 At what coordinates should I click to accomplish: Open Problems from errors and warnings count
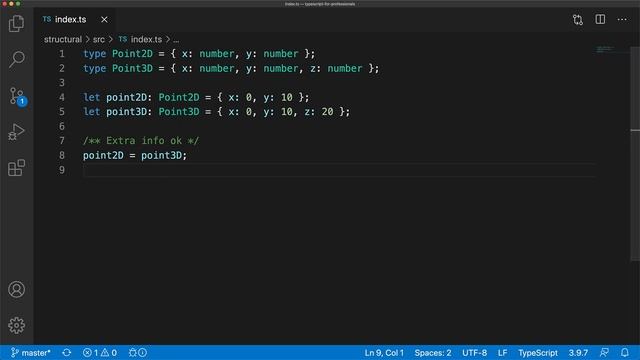pos(100,353)
